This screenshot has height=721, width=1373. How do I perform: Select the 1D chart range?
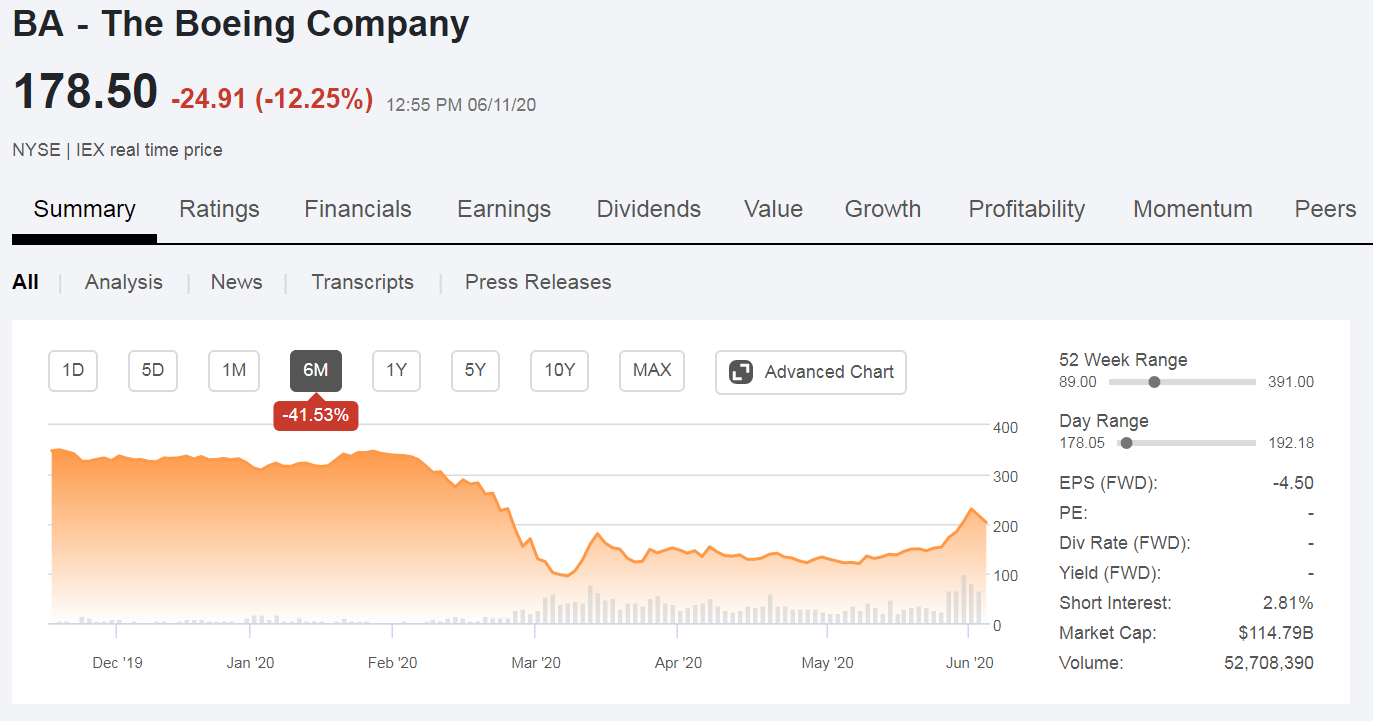(73, 371)
